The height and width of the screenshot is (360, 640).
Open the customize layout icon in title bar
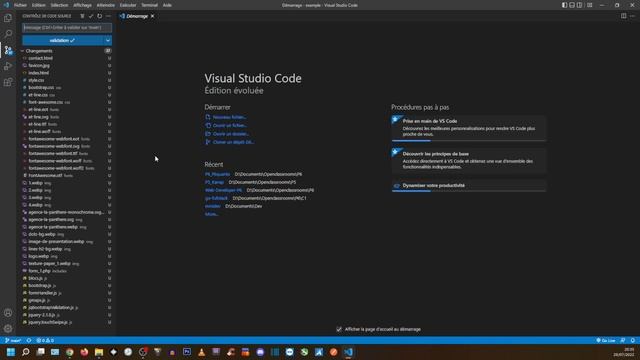coord(590,5)
